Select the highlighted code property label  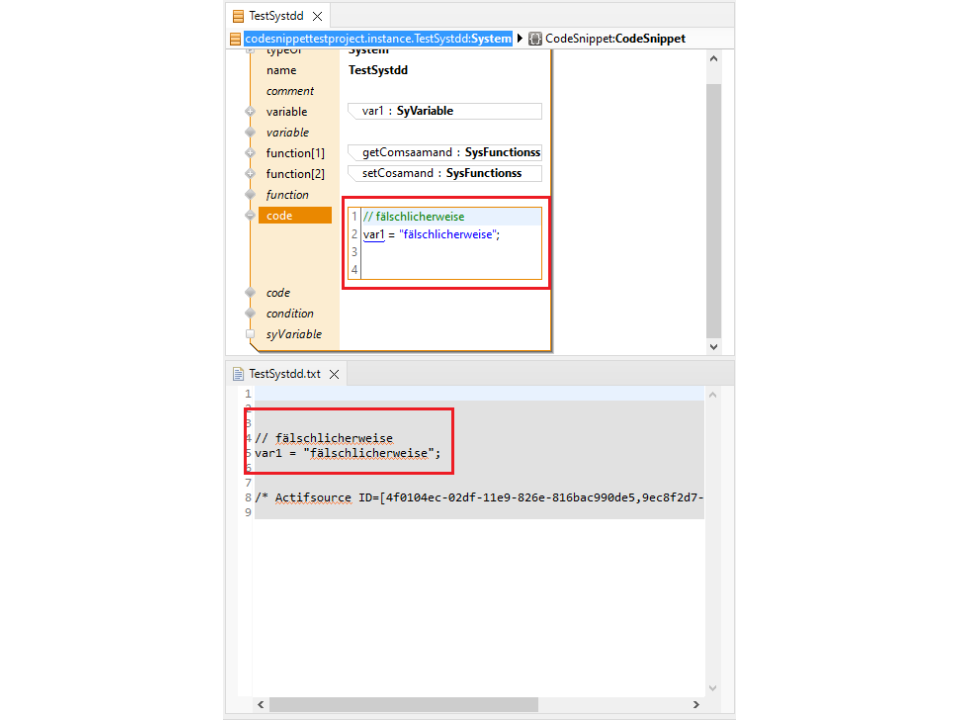pos(294,215)
